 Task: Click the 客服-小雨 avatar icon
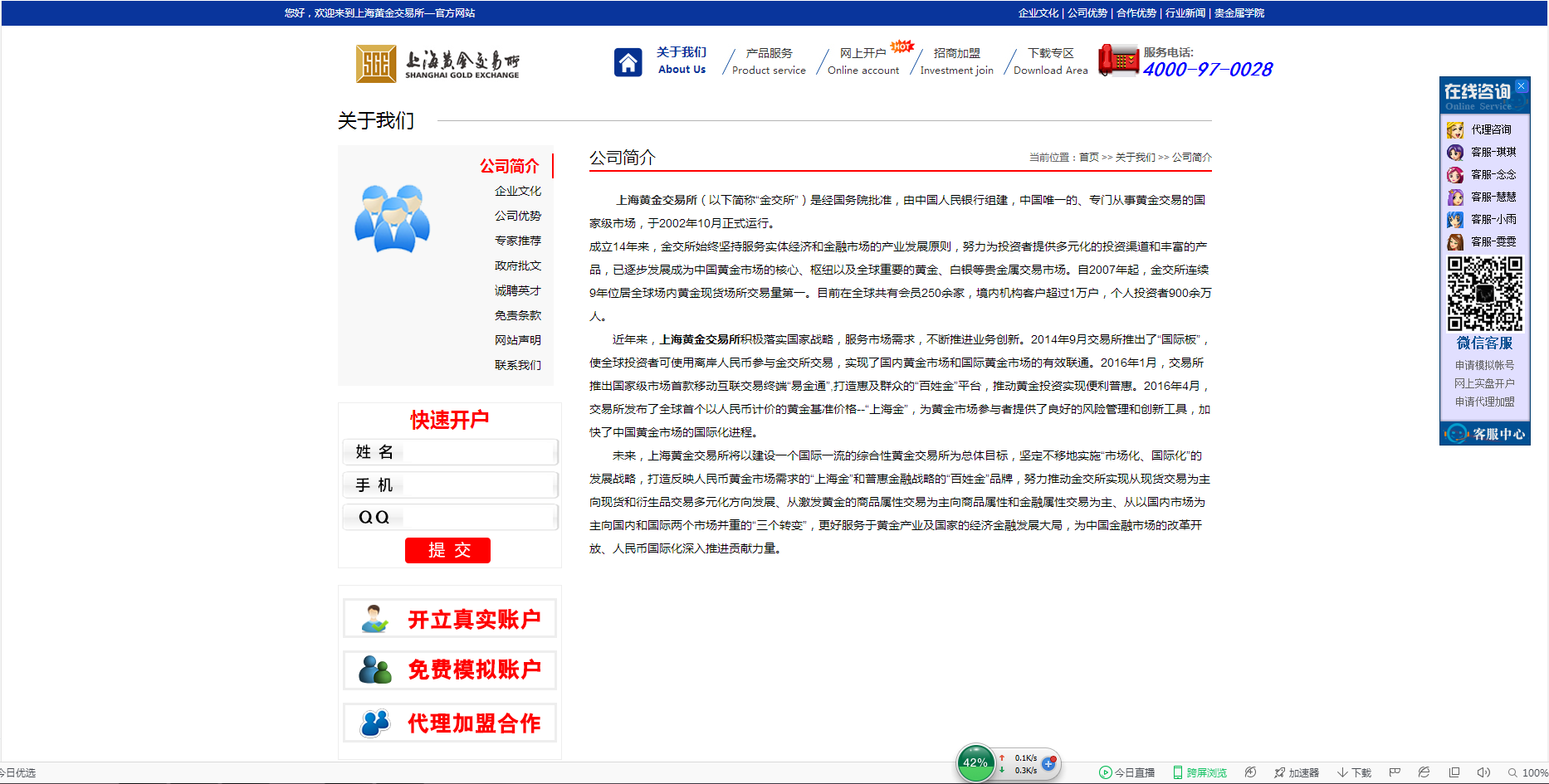(1455, 220)
